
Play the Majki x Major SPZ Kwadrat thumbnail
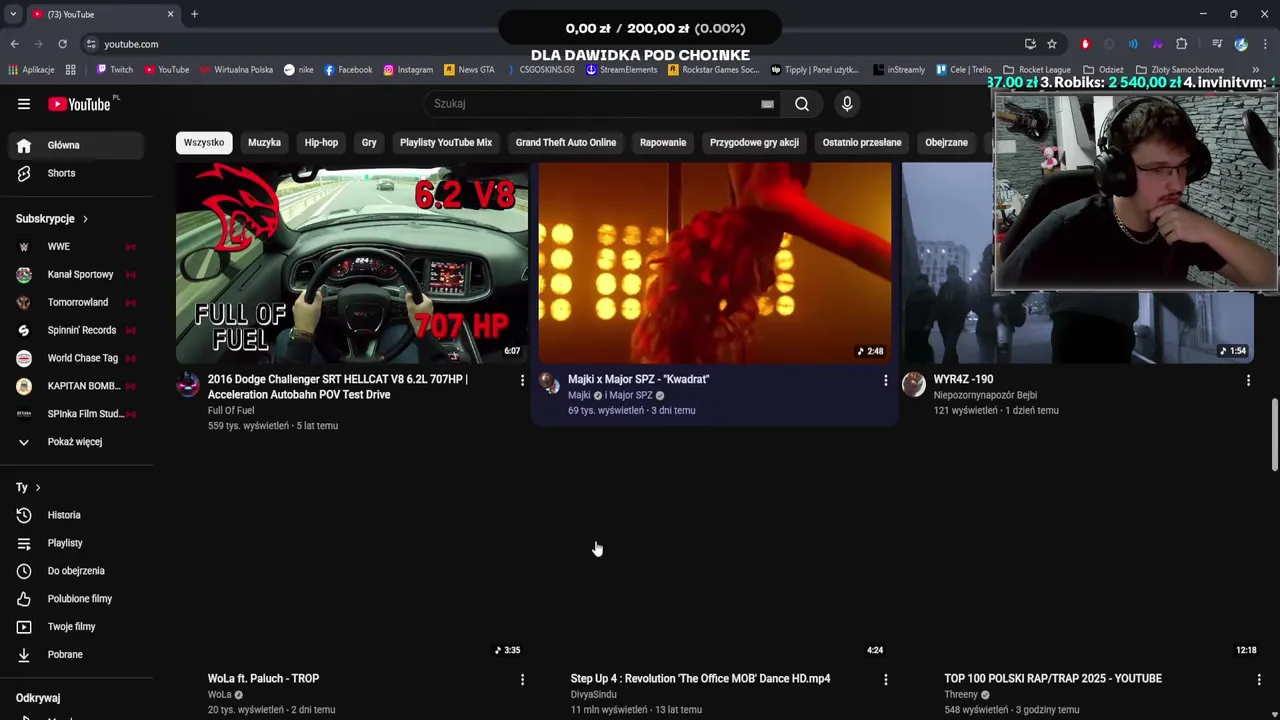[x=715, y=262]
